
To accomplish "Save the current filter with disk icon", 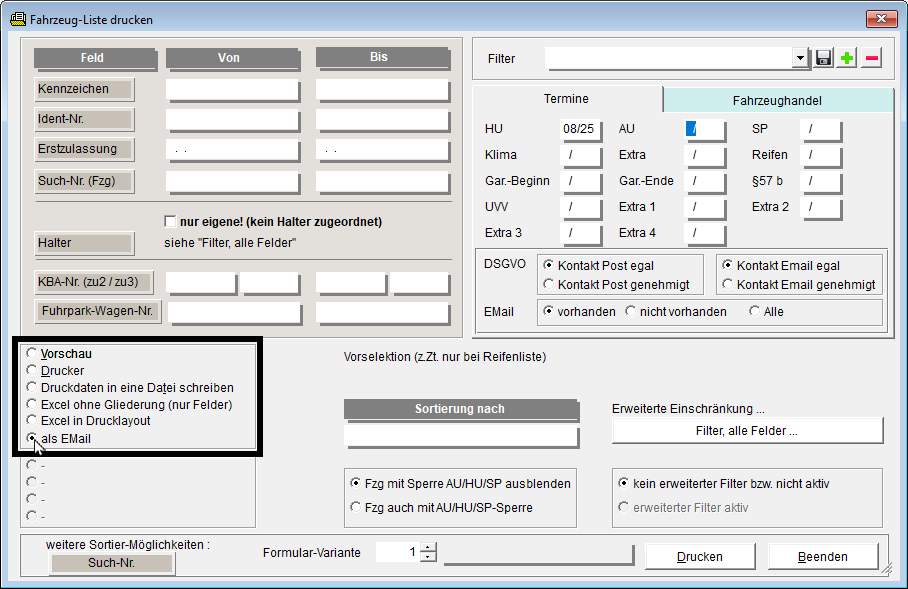I will click(823, 58).
